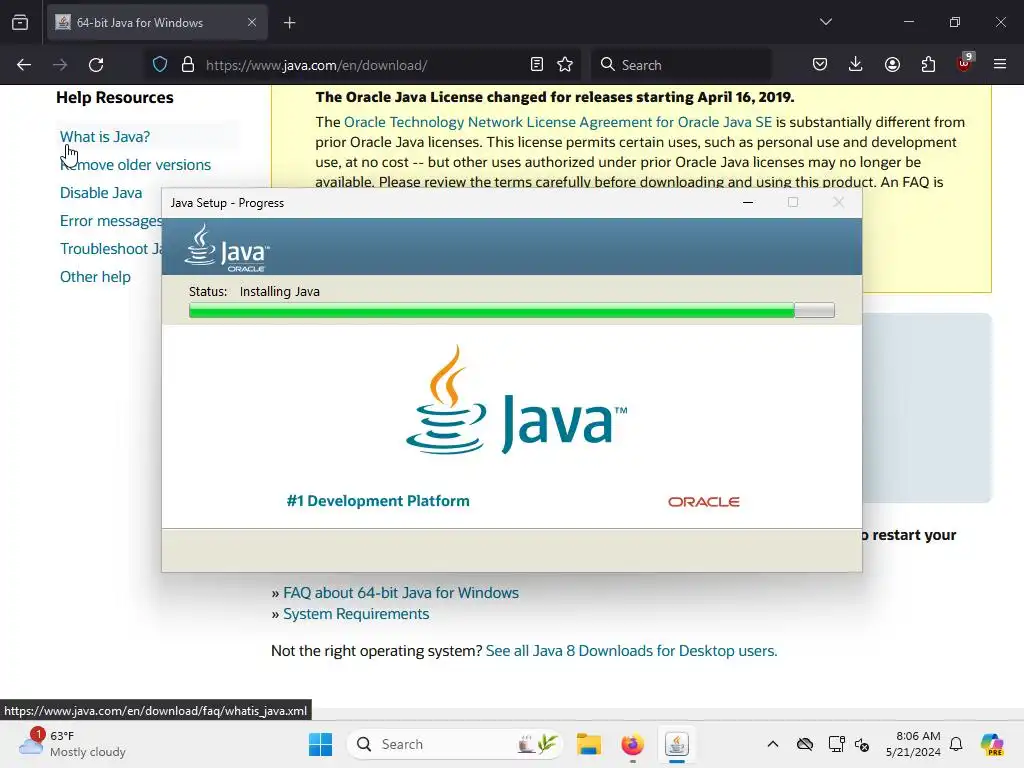Screen dimensions: 1024x768
Task: Open the Firefox application menu
Action: pyautogui.click(x=1000, y=65)
